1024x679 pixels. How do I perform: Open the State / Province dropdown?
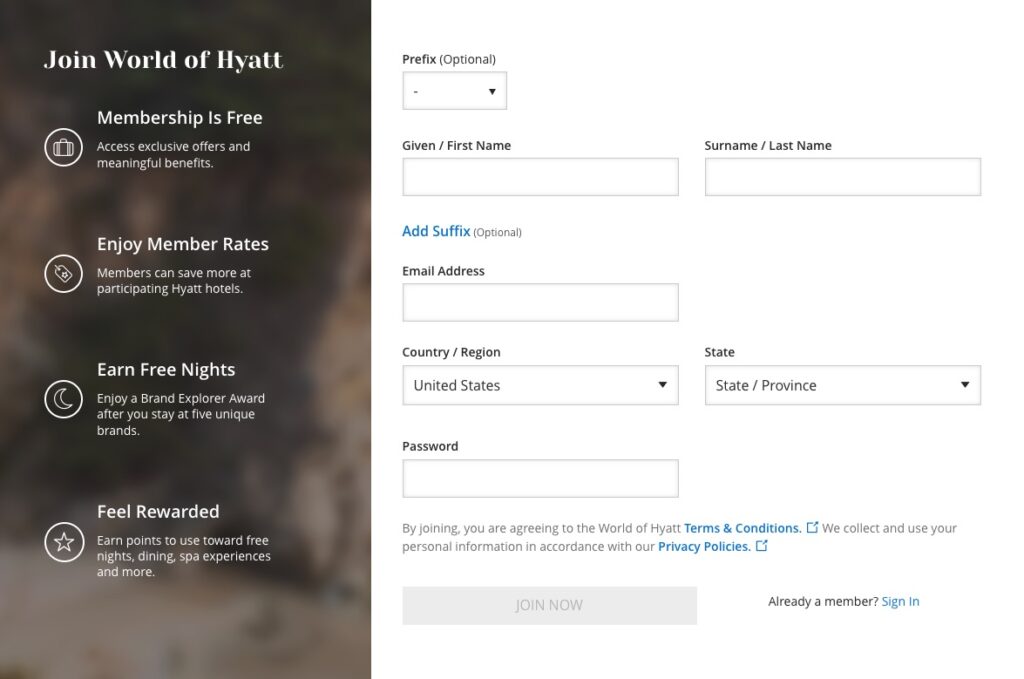[x=842, y=385]
